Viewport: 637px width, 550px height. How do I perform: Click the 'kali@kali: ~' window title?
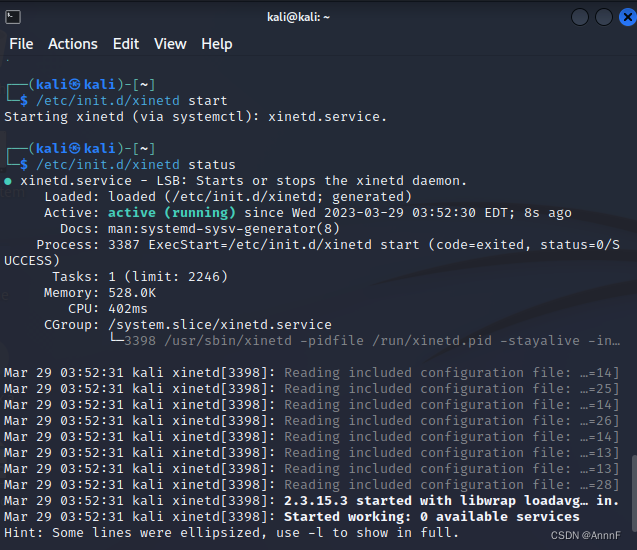298,17
